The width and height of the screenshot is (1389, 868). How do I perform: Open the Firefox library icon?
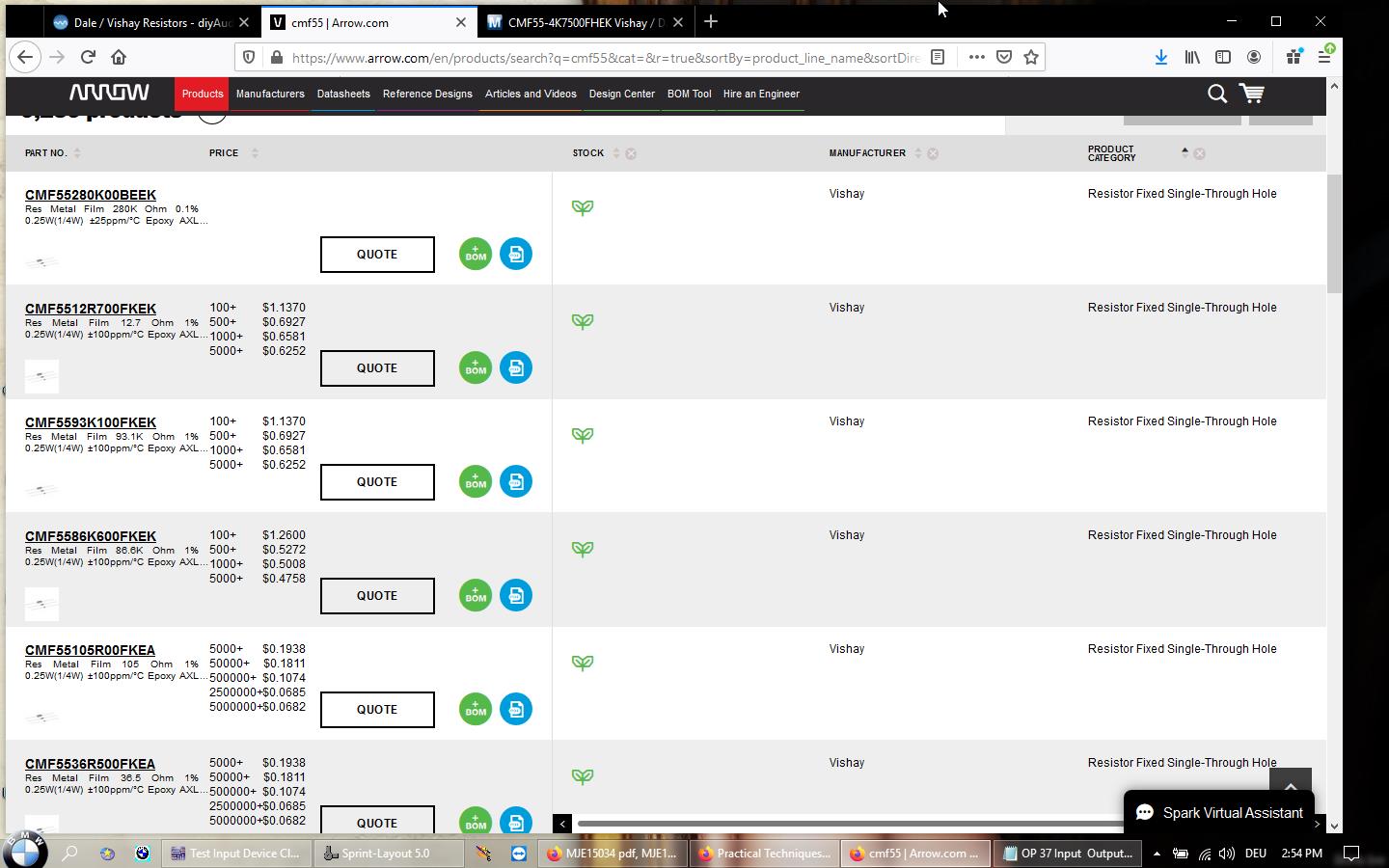1192,57
